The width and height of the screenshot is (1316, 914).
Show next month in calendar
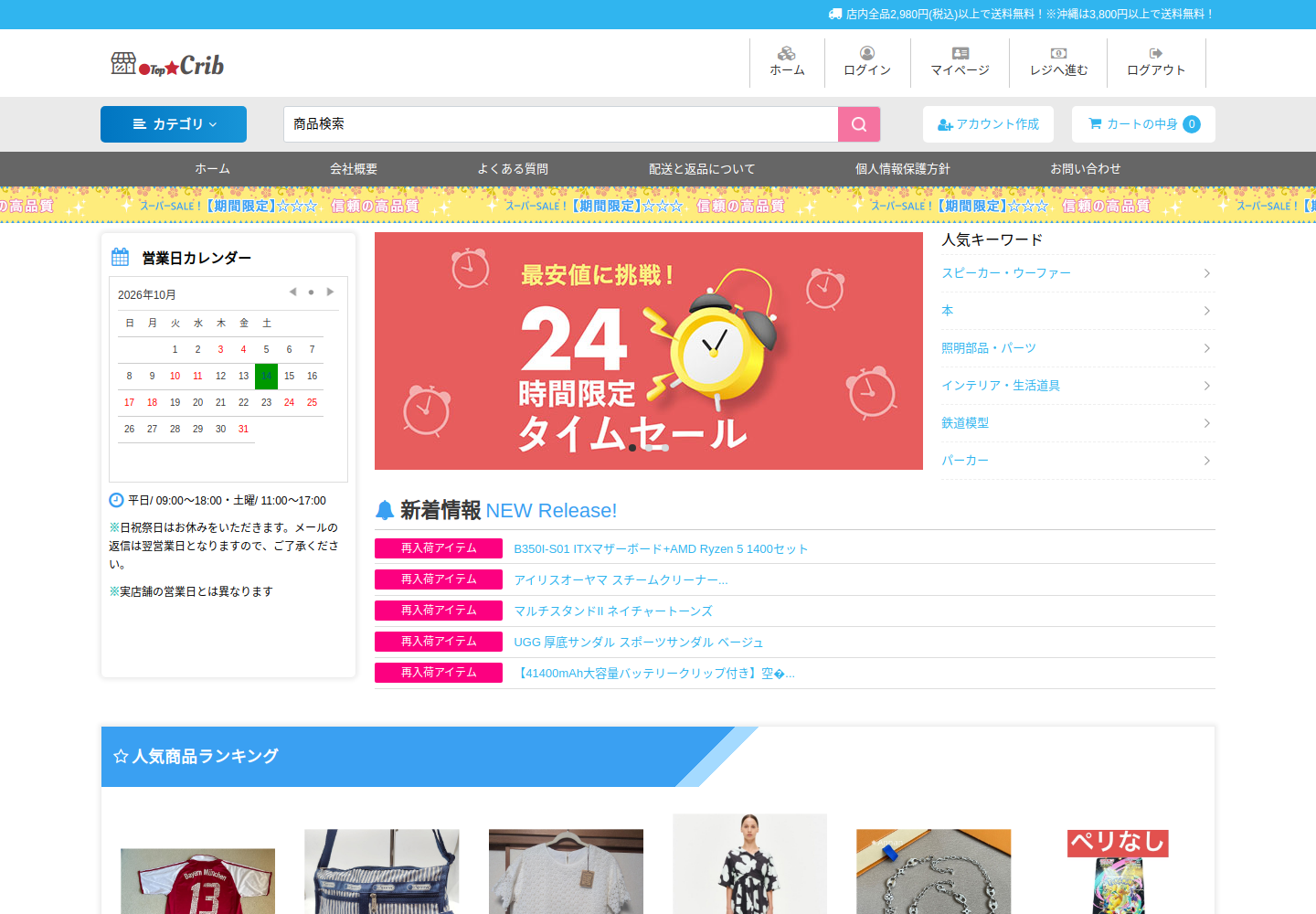point(330,292)
